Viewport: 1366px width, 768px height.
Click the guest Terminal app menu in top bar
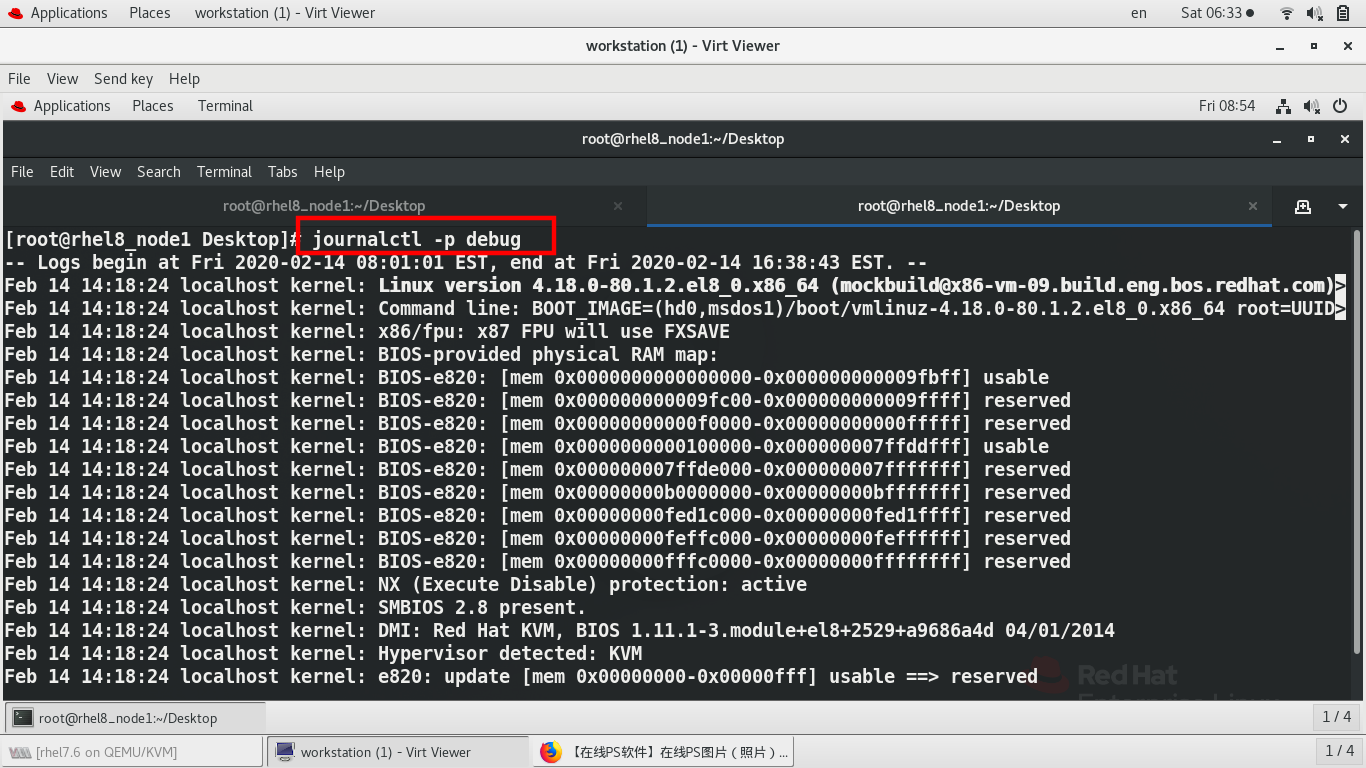point(225,106)
